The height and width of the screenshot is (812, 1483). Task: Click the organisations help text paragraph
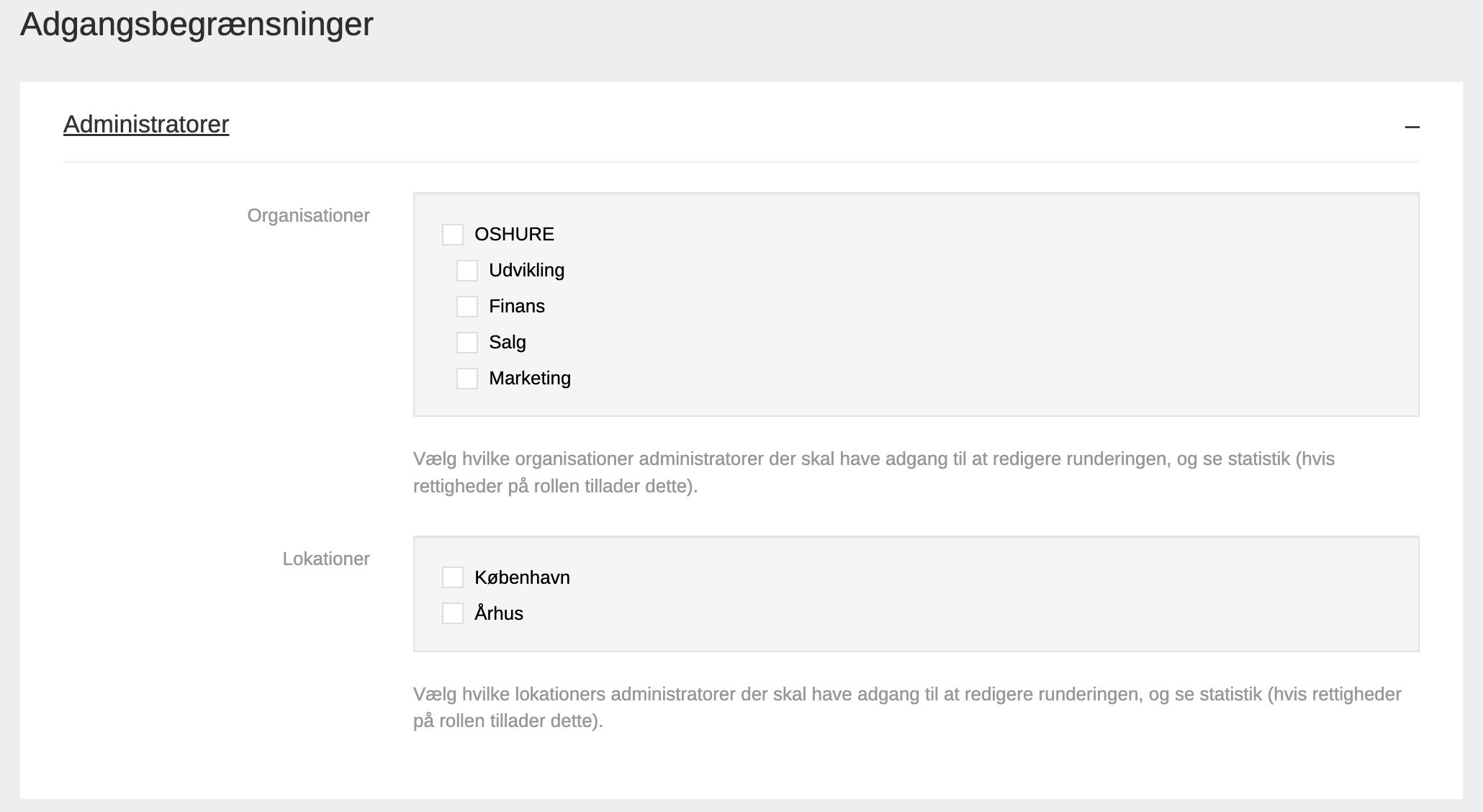(x=873, y=472)
